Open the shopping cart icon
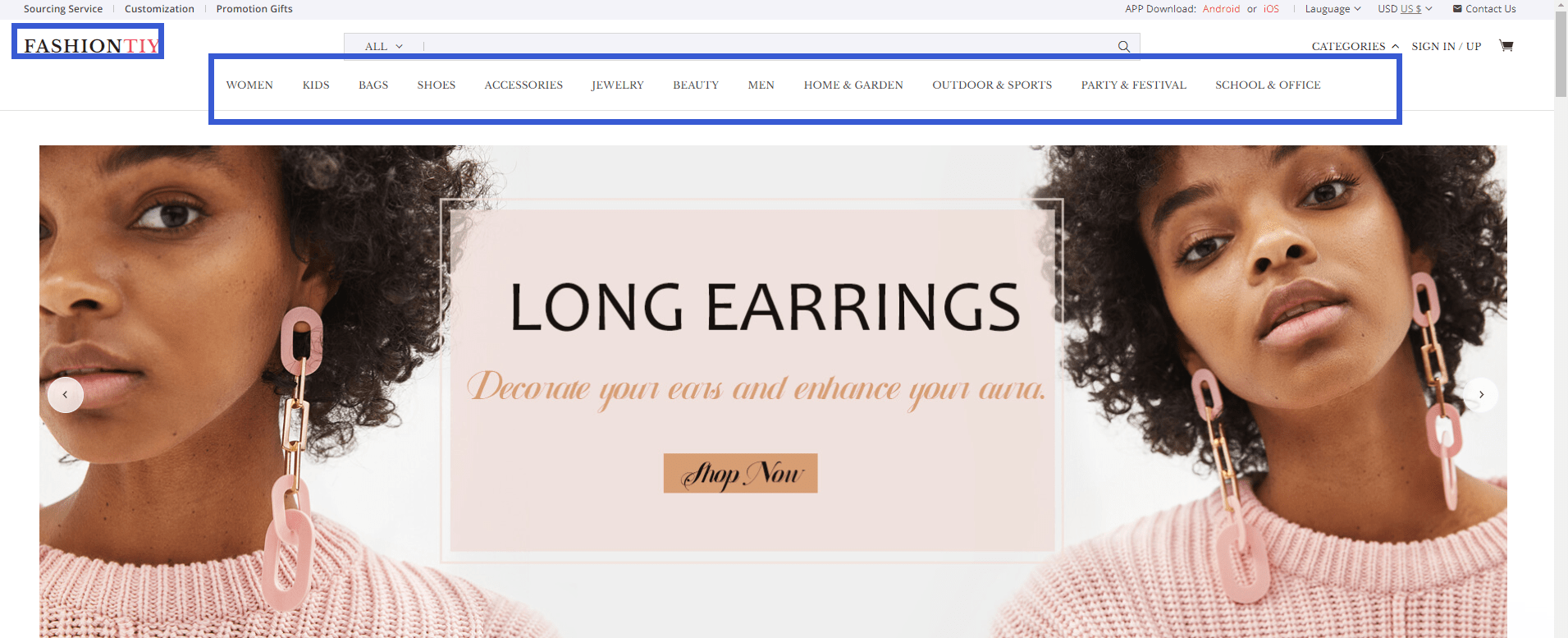This screenshot has height=638, width=1568. click(1506, 45)
